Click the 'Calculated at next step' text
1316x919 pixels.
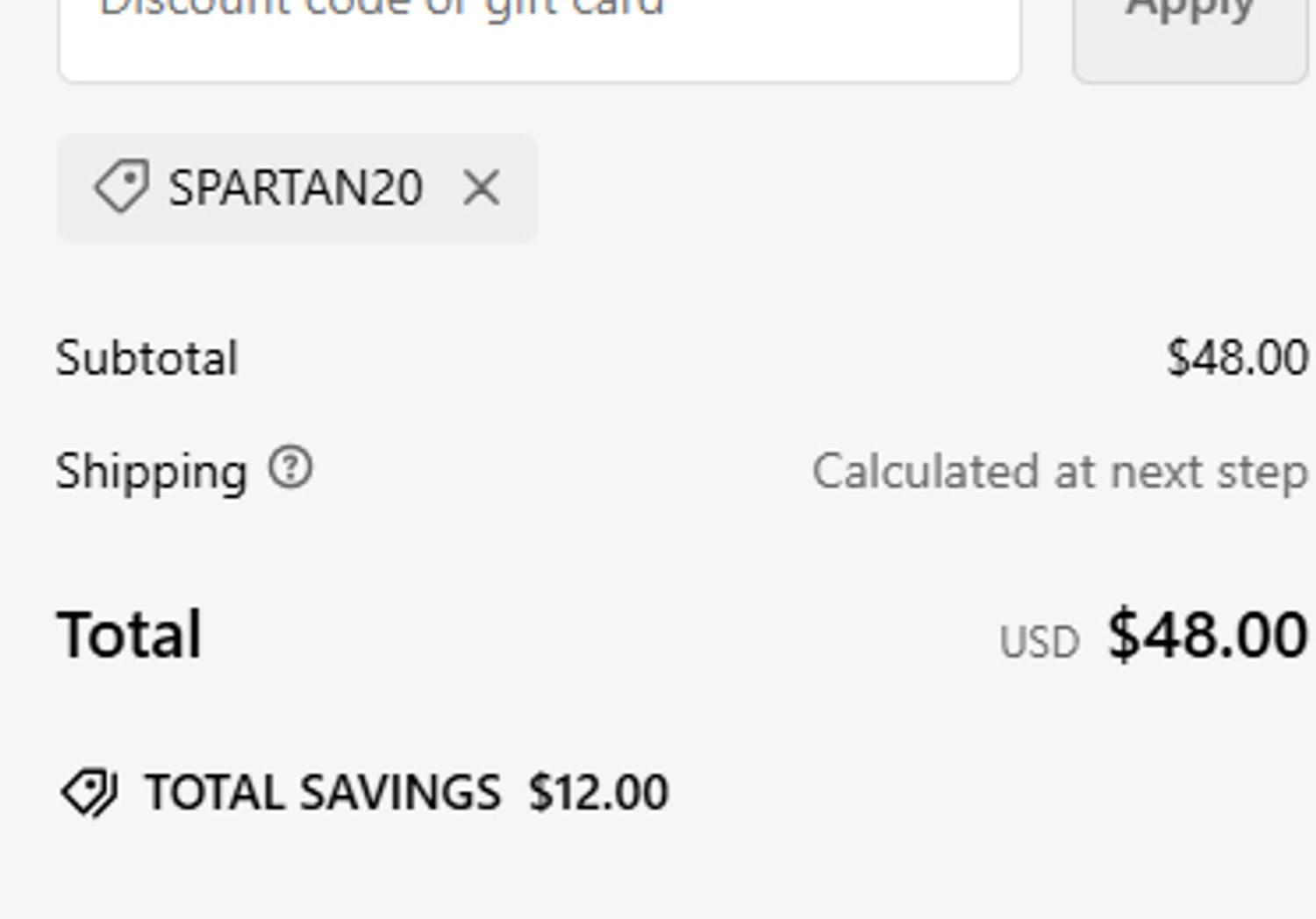click(x=1059, y=472)
